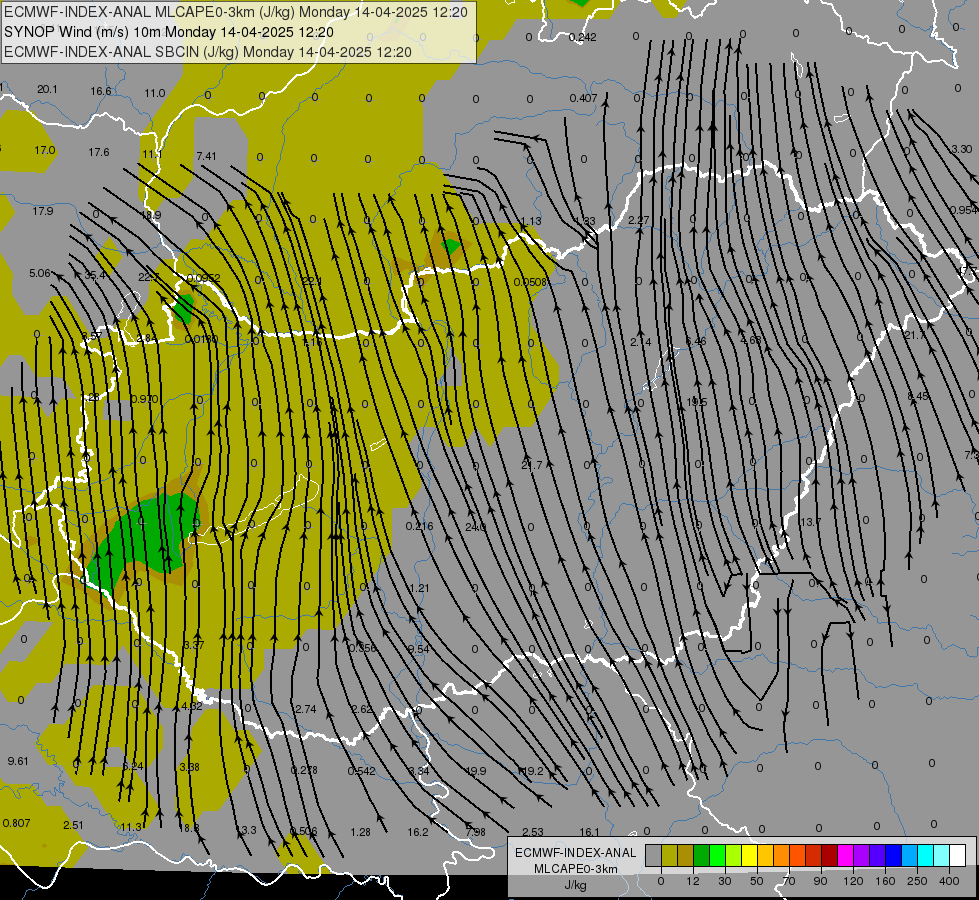Select the map value 0.807

coord(16,823)
